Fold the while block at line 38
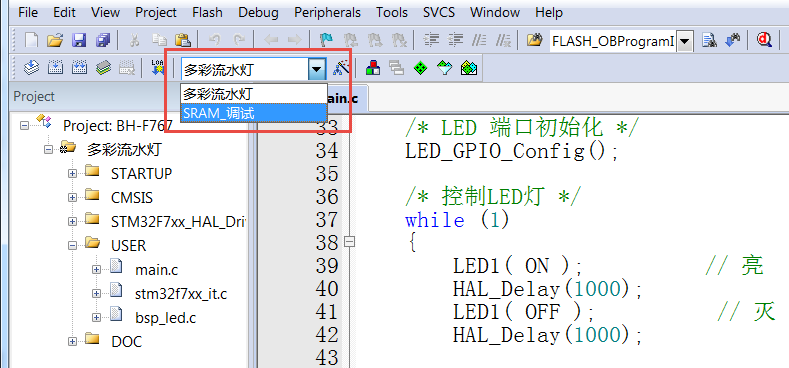 (x=350, y=242)
